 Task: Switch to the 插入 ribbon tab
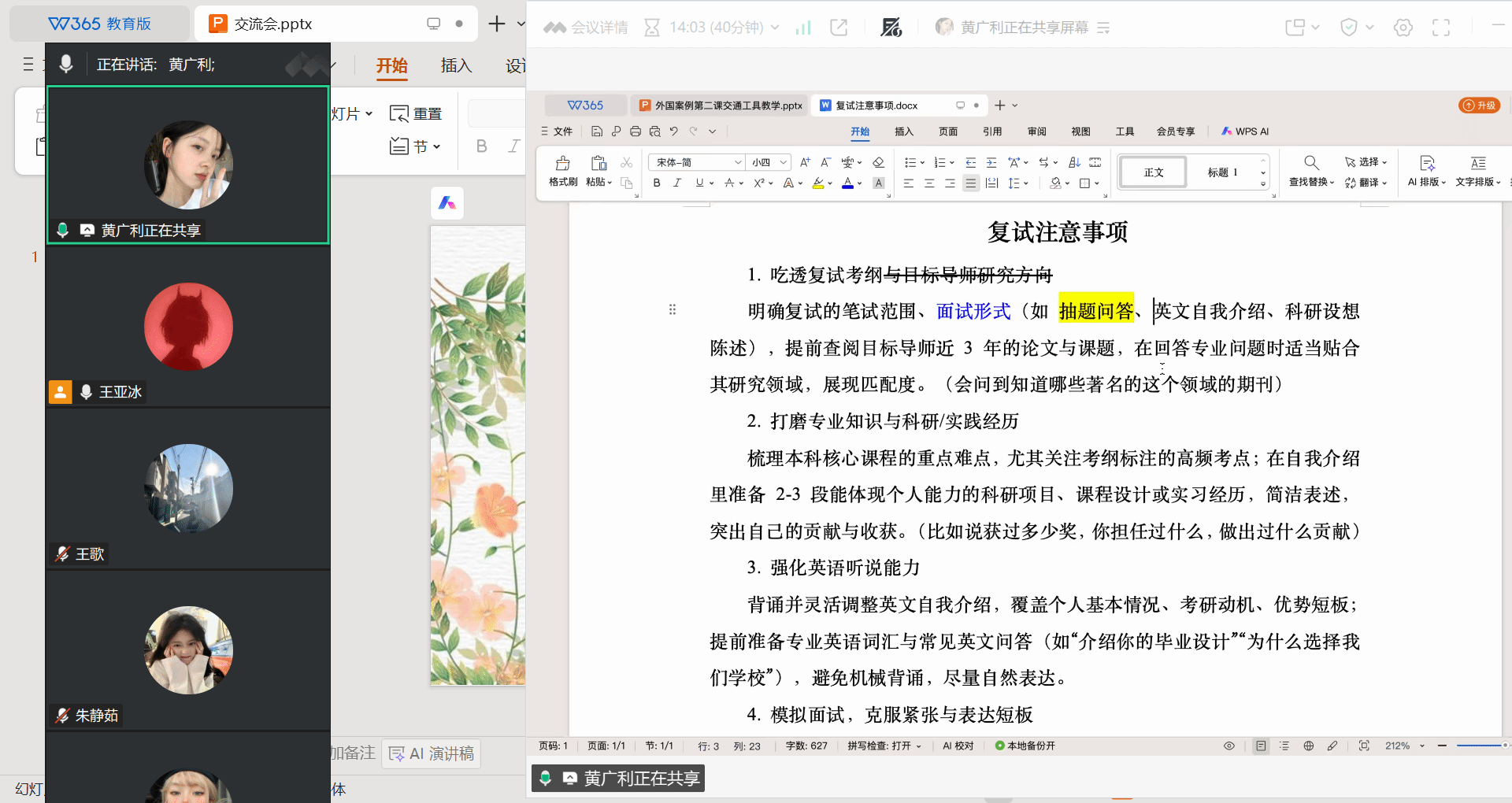904,131
